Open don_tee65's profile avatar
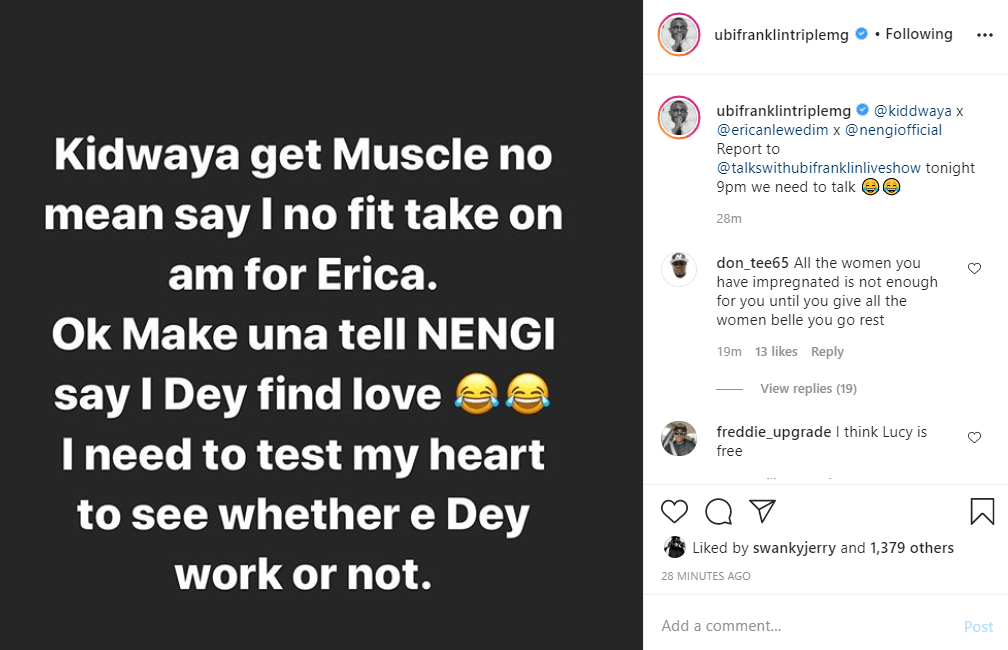1008x650 pixels. [x=679, y=270]
